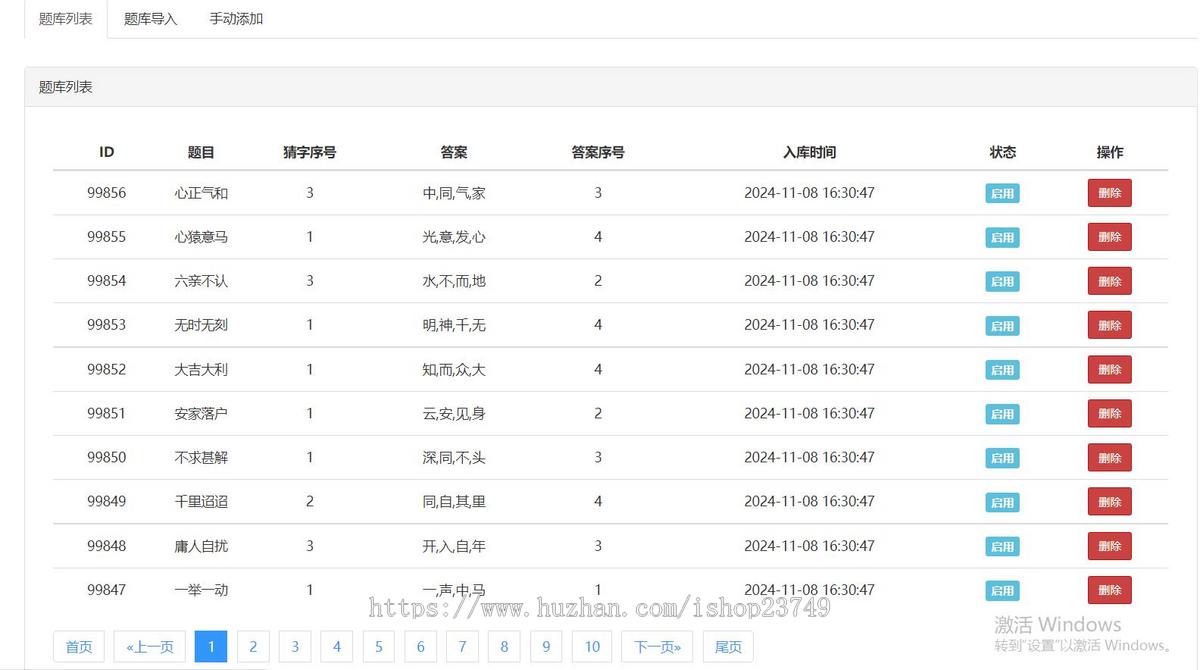Select the ID cell 99856

tap(107, 193)
